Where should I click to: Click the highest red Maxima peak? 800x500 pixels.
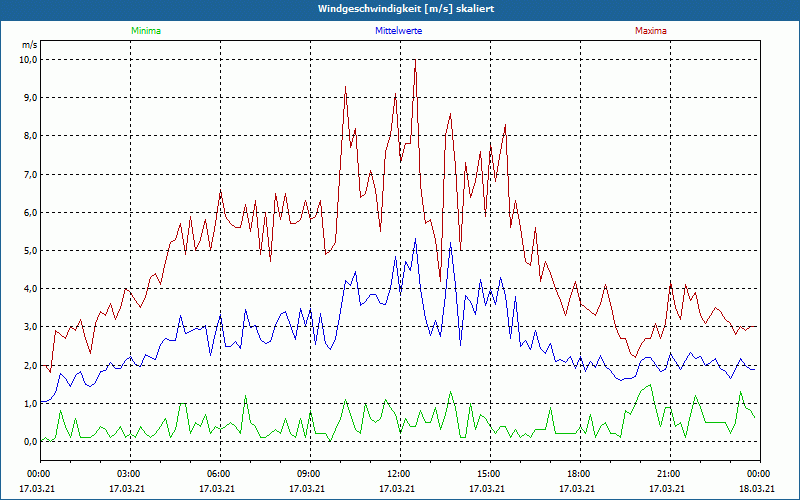tap(415, 62)
